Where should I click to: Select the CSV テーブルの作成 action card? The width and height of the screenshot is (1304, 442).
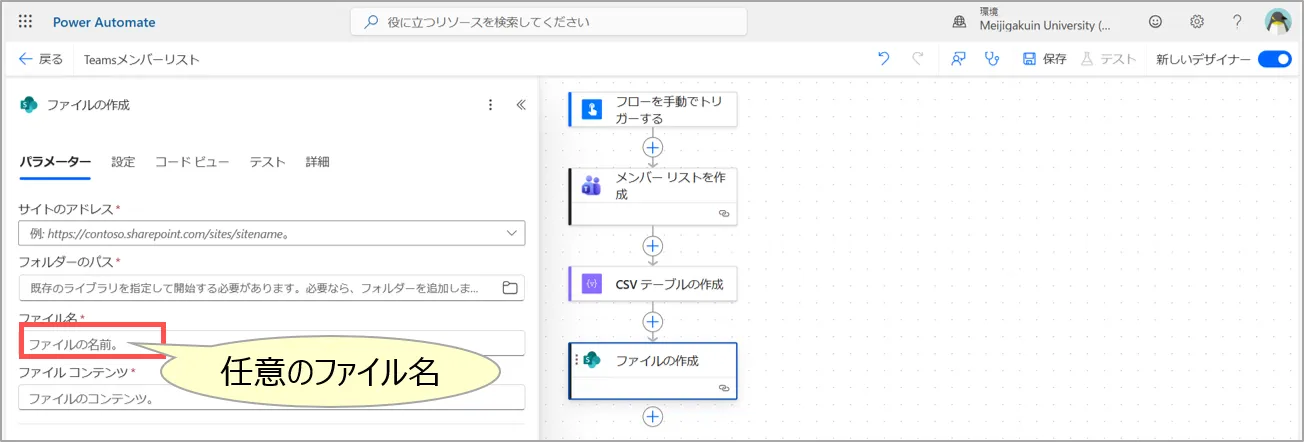pyautogui.click(x=652, y=284)
